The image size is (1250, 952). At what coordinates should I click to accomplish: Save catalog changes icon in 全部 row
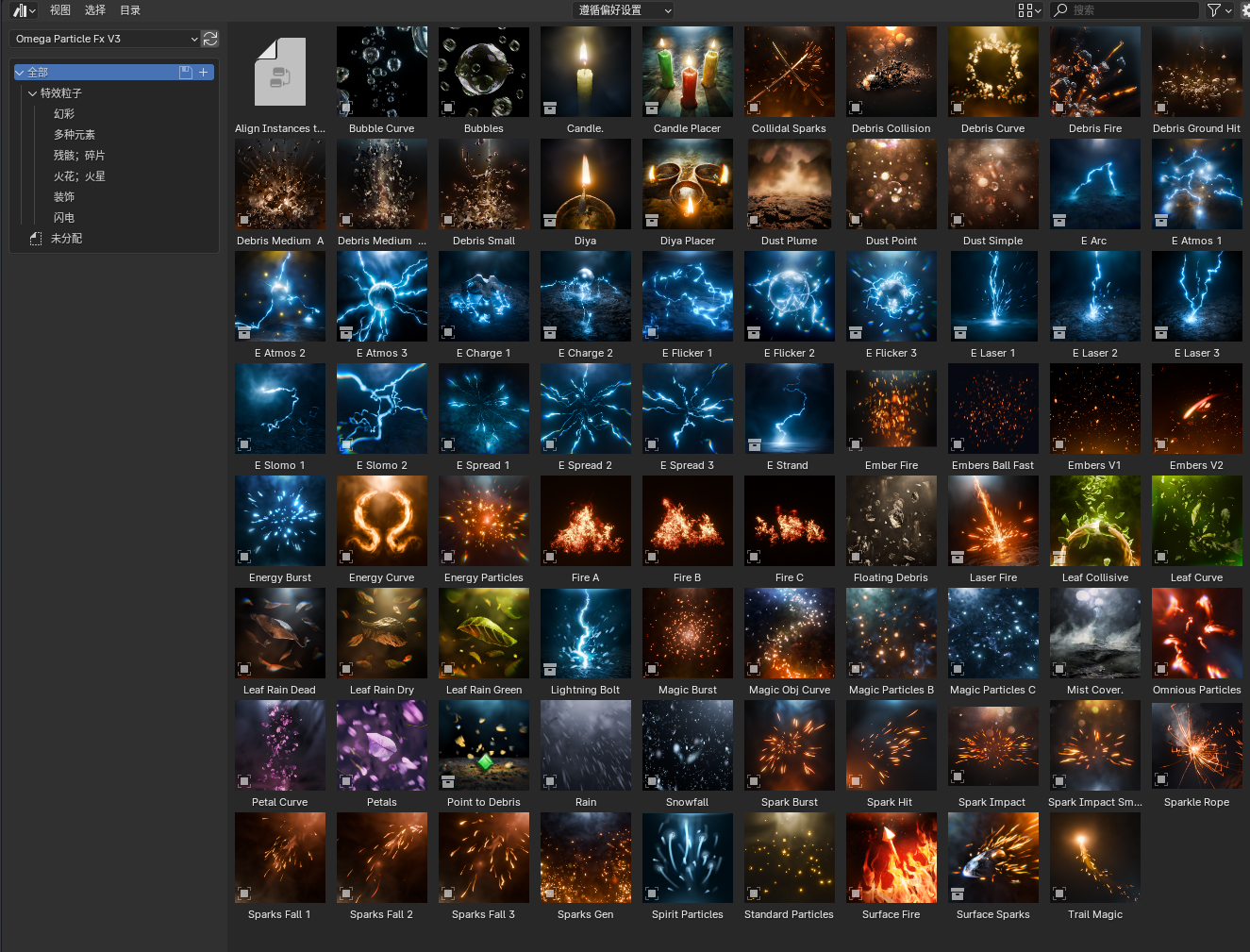[186, 73]
